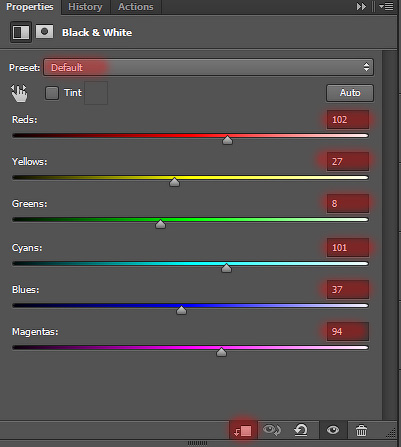
Task: Open the Tint color swatch
Action: point(96,93)
